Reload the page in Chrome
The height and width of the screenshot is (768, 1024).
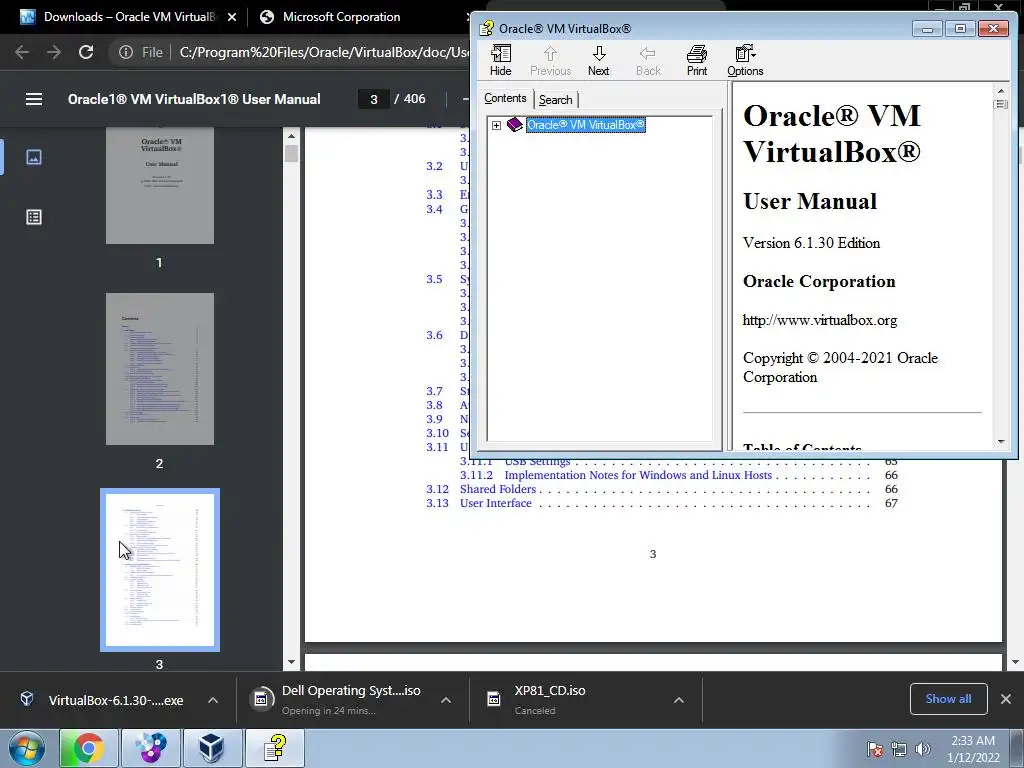86,52
